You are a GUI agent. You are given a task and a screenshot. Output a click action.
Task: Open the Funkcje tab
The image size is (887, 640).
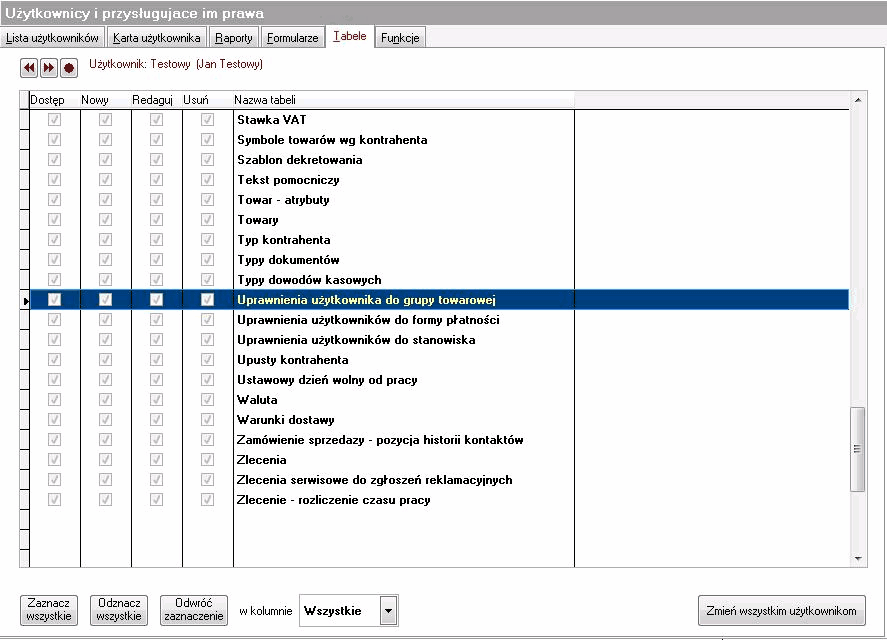click(400, 38)
